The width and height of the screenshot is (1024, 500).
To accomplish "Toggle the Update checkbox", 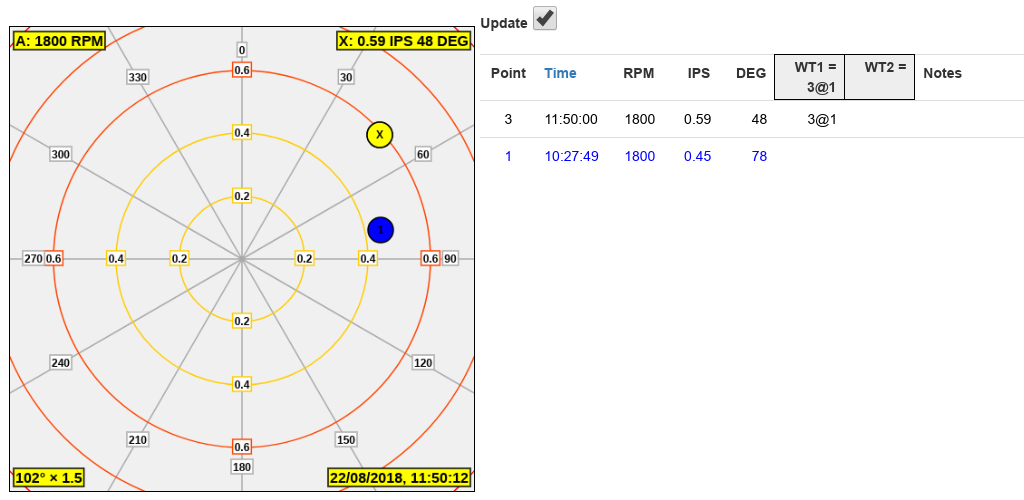I will pyautogui.click(x=545, y=19).
